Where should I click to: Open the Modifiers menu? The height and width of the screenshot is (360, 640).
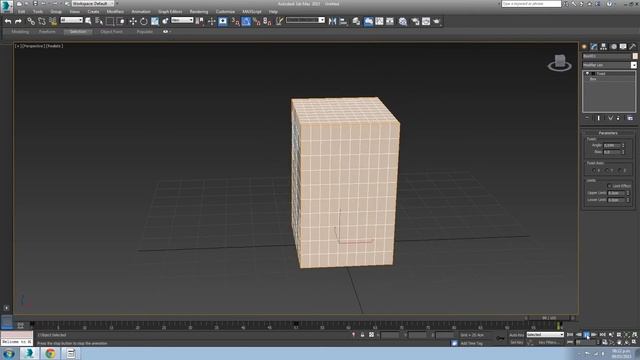click(x=115, y=12)
